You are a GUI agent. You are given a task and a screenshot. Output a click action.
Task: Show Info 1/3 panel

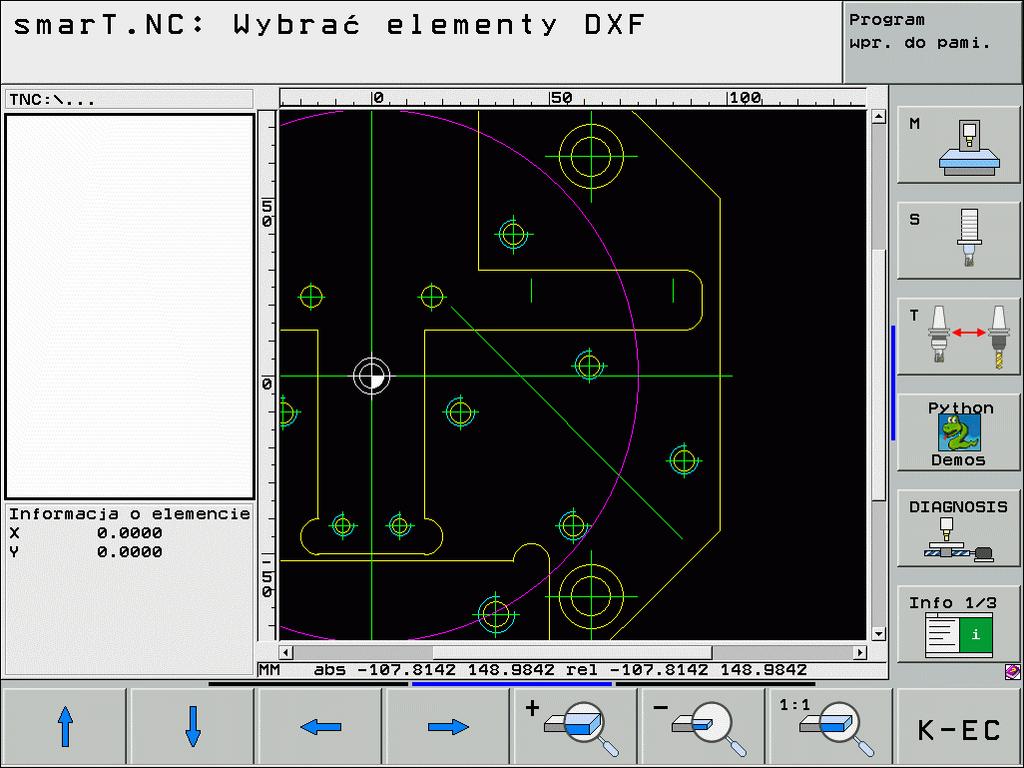click(958, 624)
